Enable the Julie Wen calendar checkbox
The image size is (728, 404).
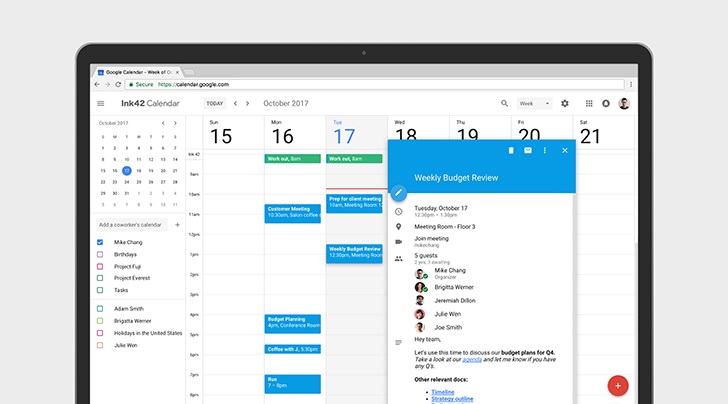click(100, 345)
